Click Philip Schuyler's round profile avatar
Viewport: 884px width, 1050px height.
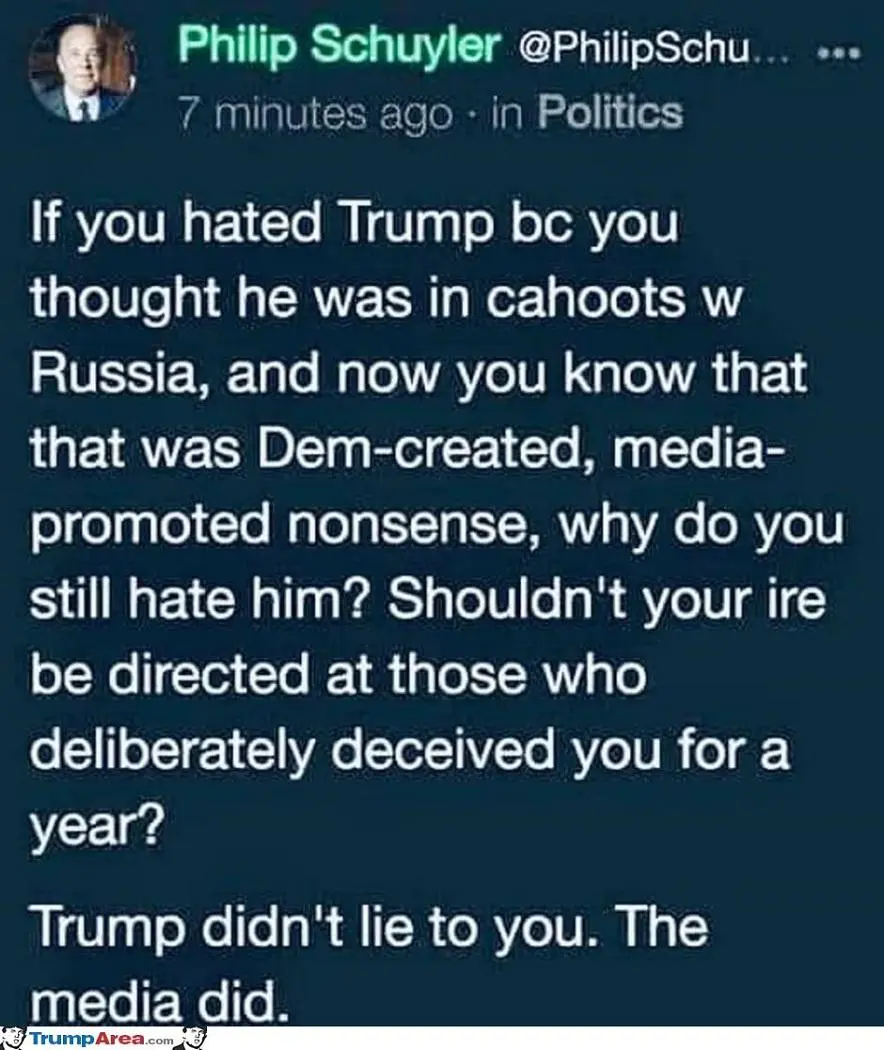(x=82, y=71)
